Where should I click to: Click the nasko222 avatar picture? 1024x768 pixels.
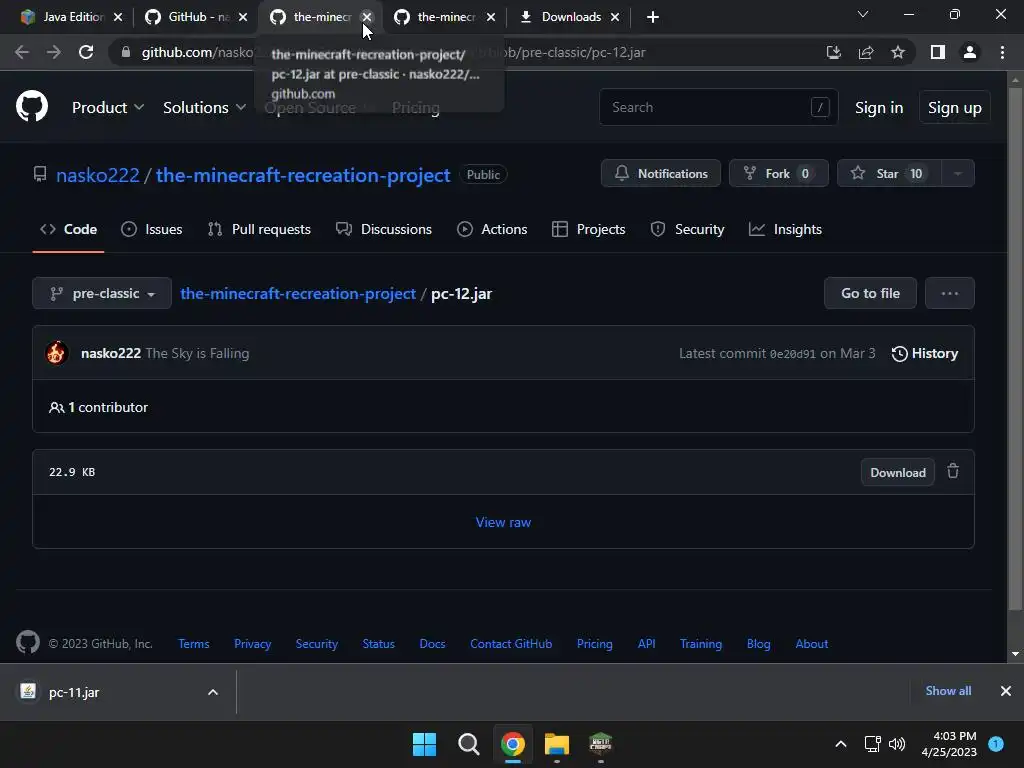click(x=57, y=353)
